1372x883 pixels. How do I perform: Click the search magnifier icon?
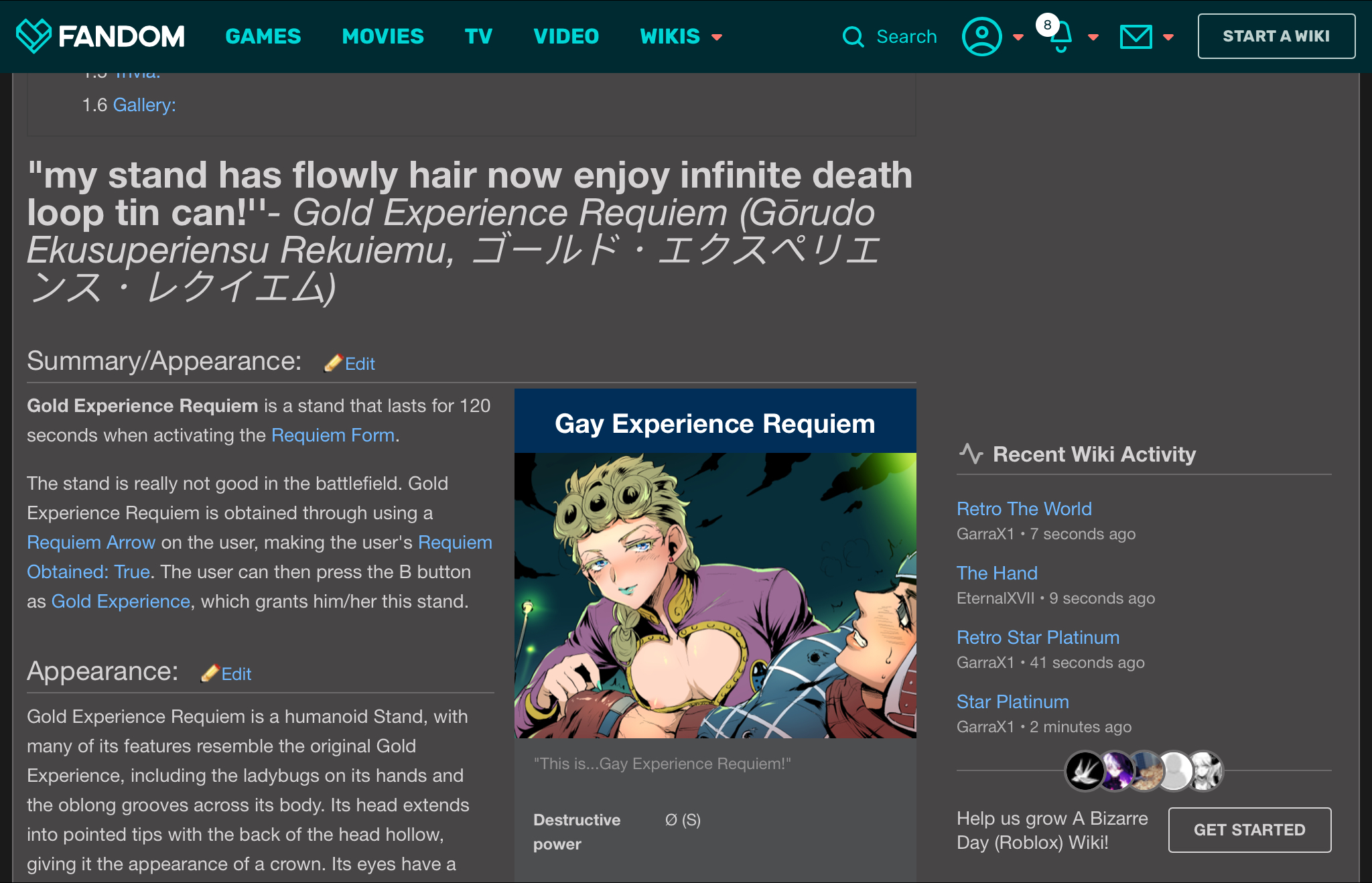[x=853, y=37]
